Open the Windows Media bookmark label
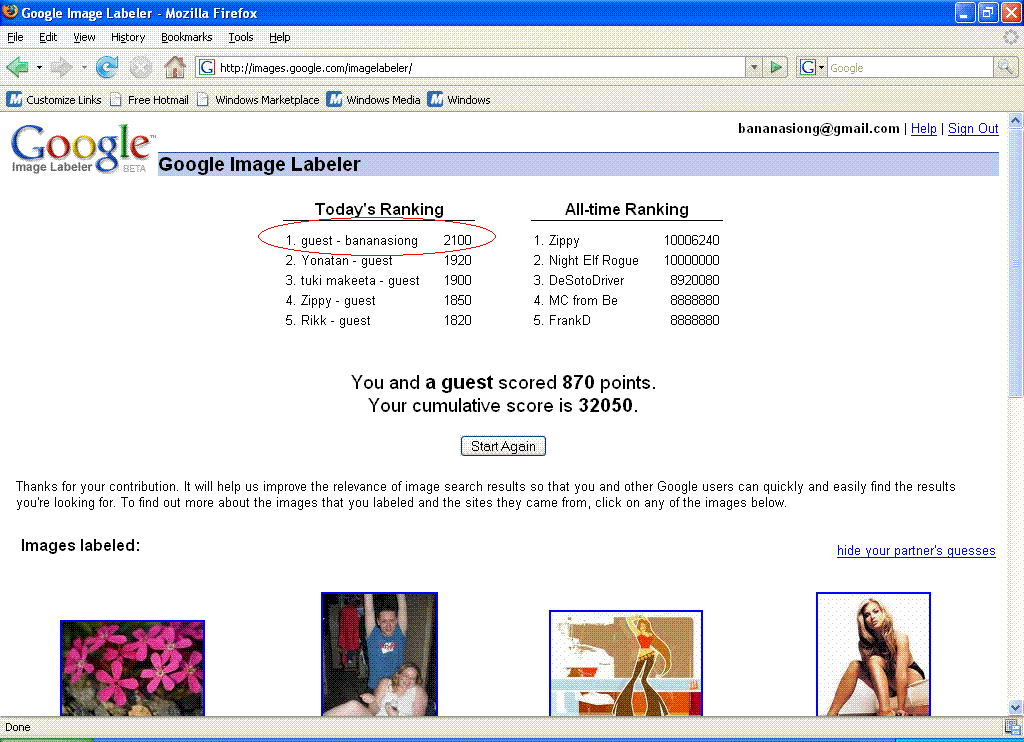Screen dimensions: 1024x742 [383, 100]
